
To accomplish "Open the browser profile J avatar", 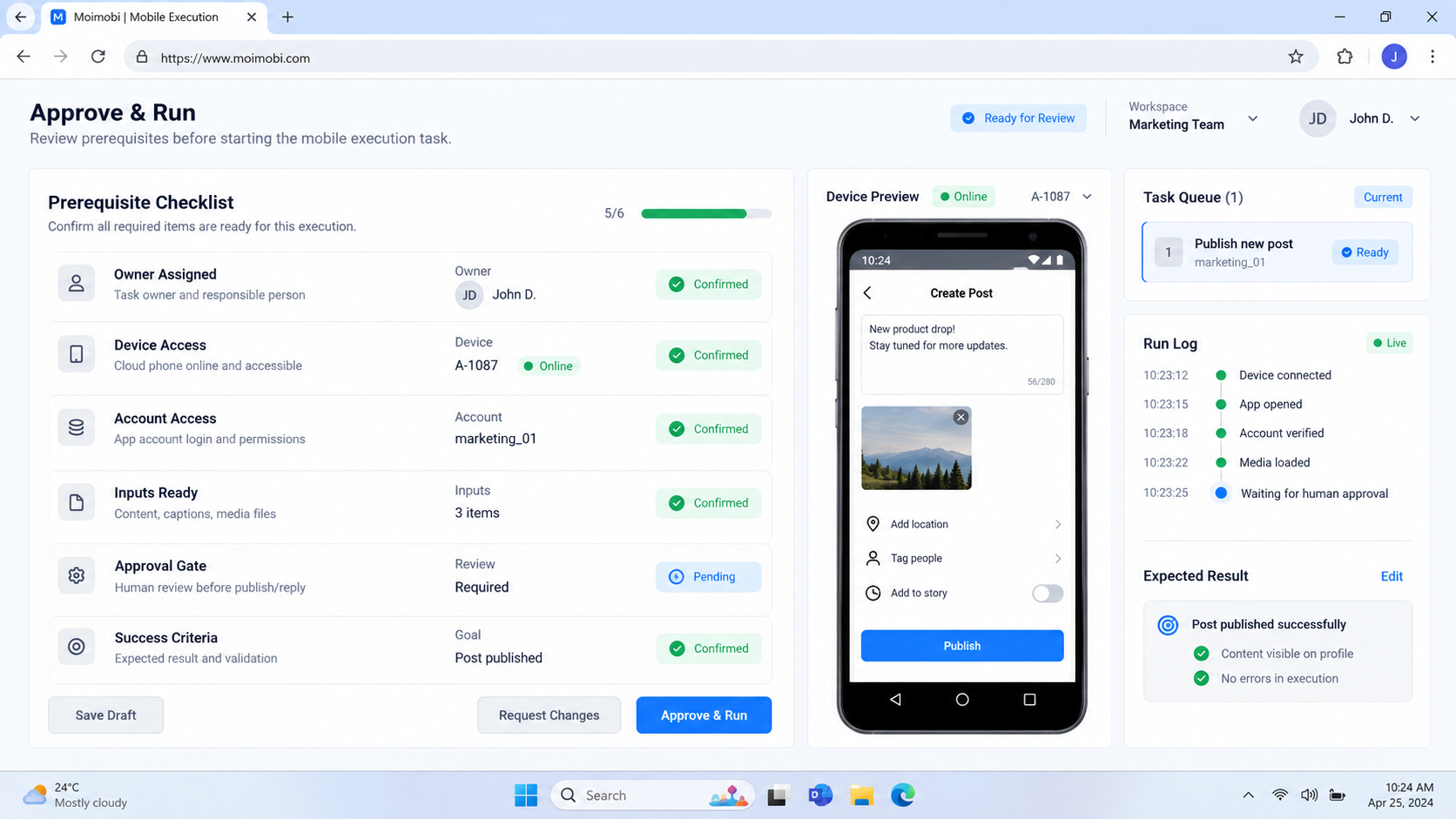I will click(1394, 57).
